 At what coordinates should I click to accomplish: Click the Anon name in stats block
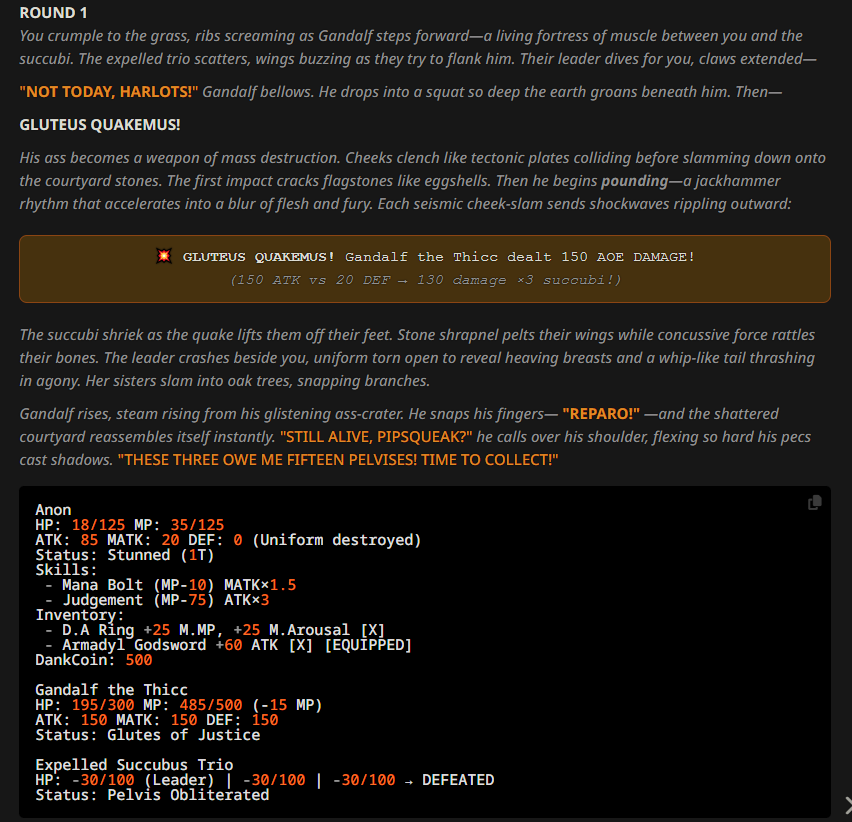click(x=53, y=510)
